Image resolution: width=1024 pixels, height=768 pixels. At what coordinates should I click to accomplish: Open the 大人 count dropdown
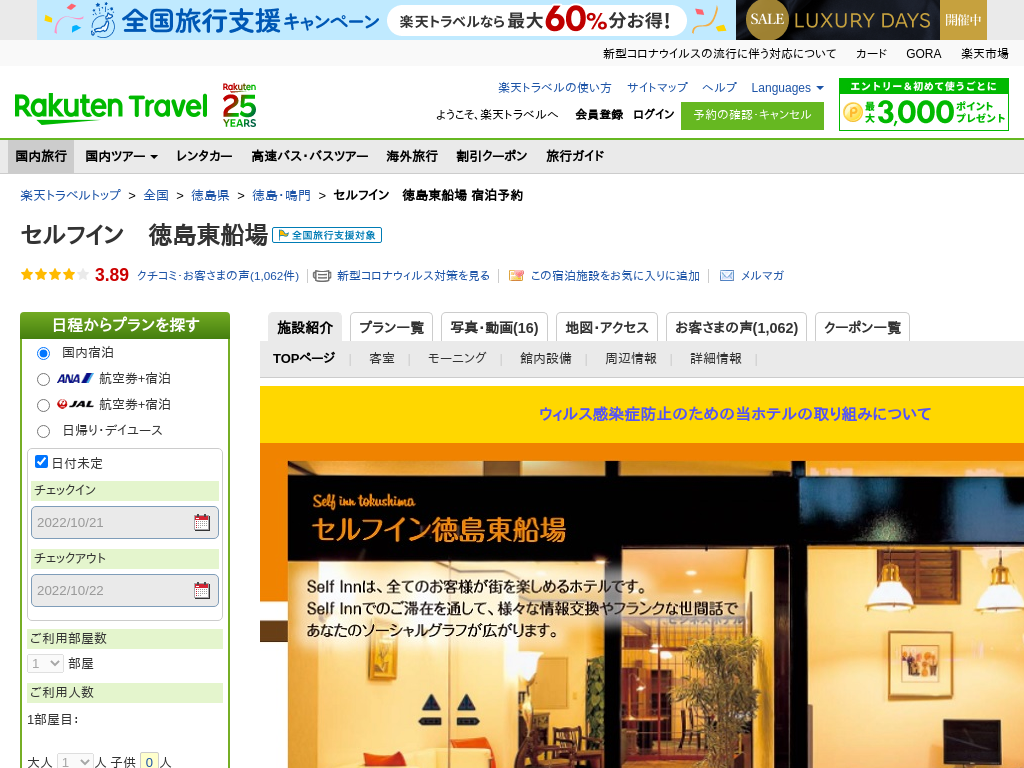[x=75, y=762]
